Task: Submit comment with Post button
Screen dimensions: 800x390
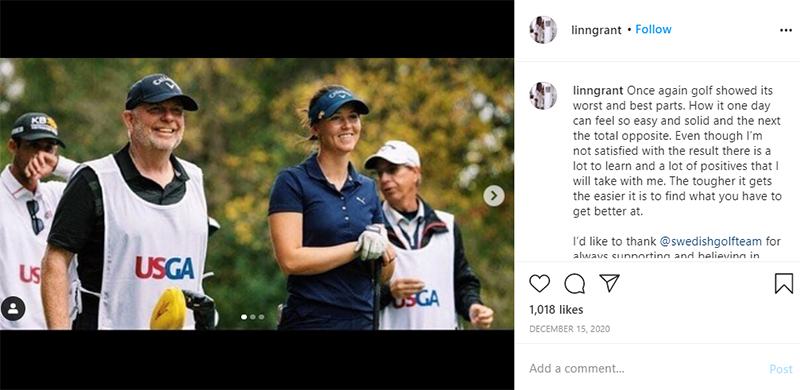Action: click(781, 369)
